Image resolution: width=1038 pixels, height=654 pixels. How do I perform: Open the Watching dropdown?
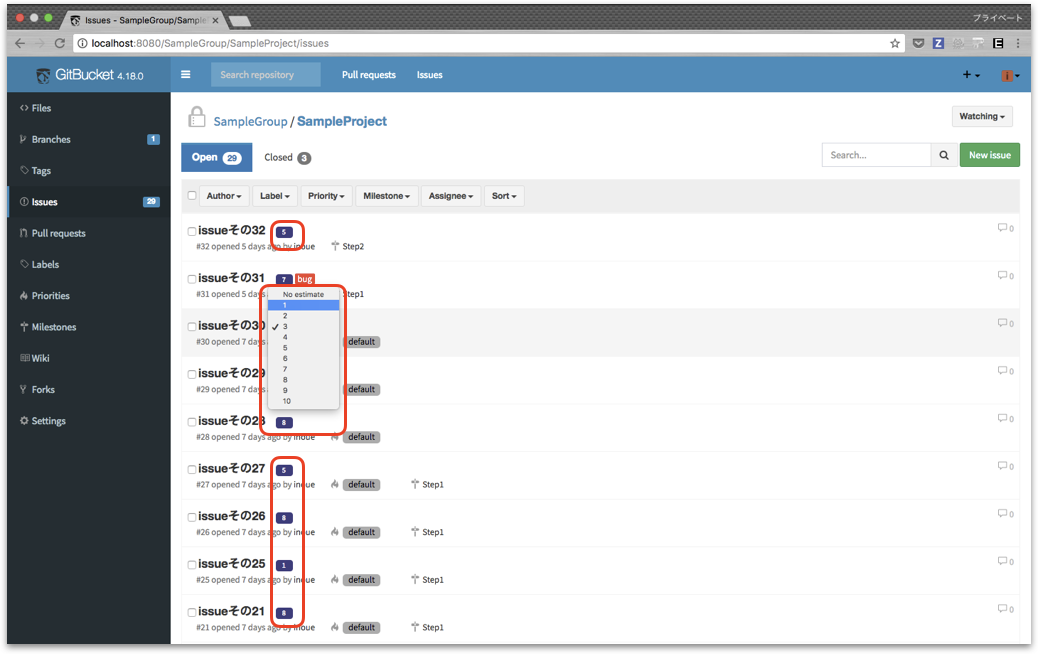tap(982, 116)
